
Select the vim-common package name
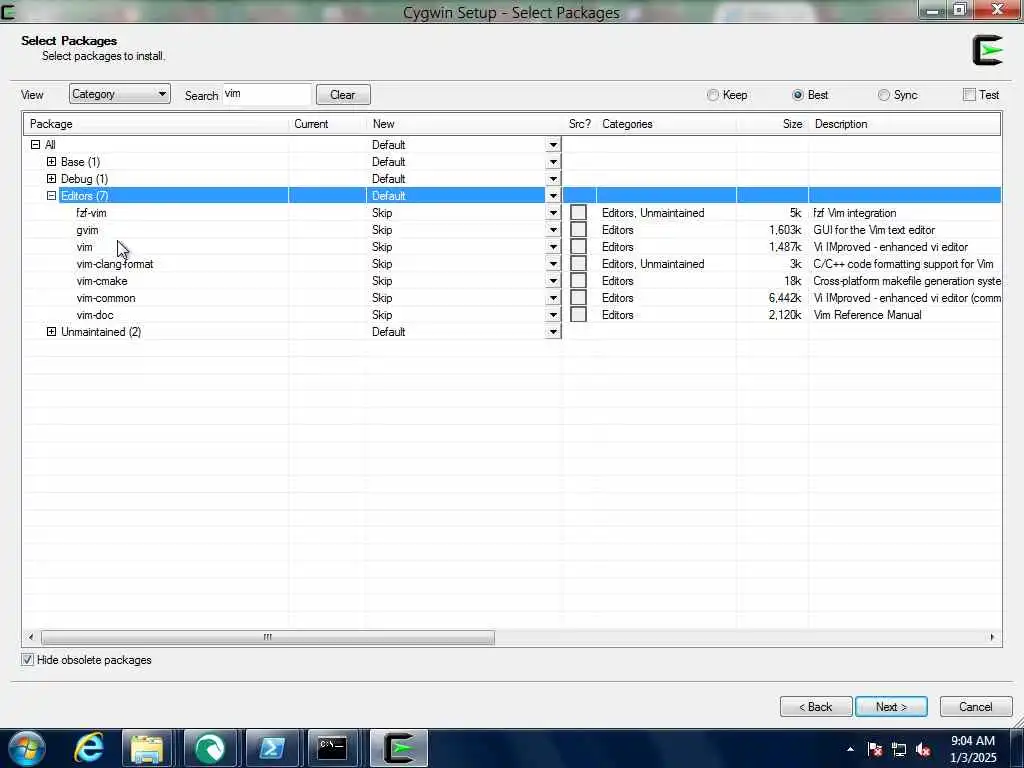[x=106, y=298]
